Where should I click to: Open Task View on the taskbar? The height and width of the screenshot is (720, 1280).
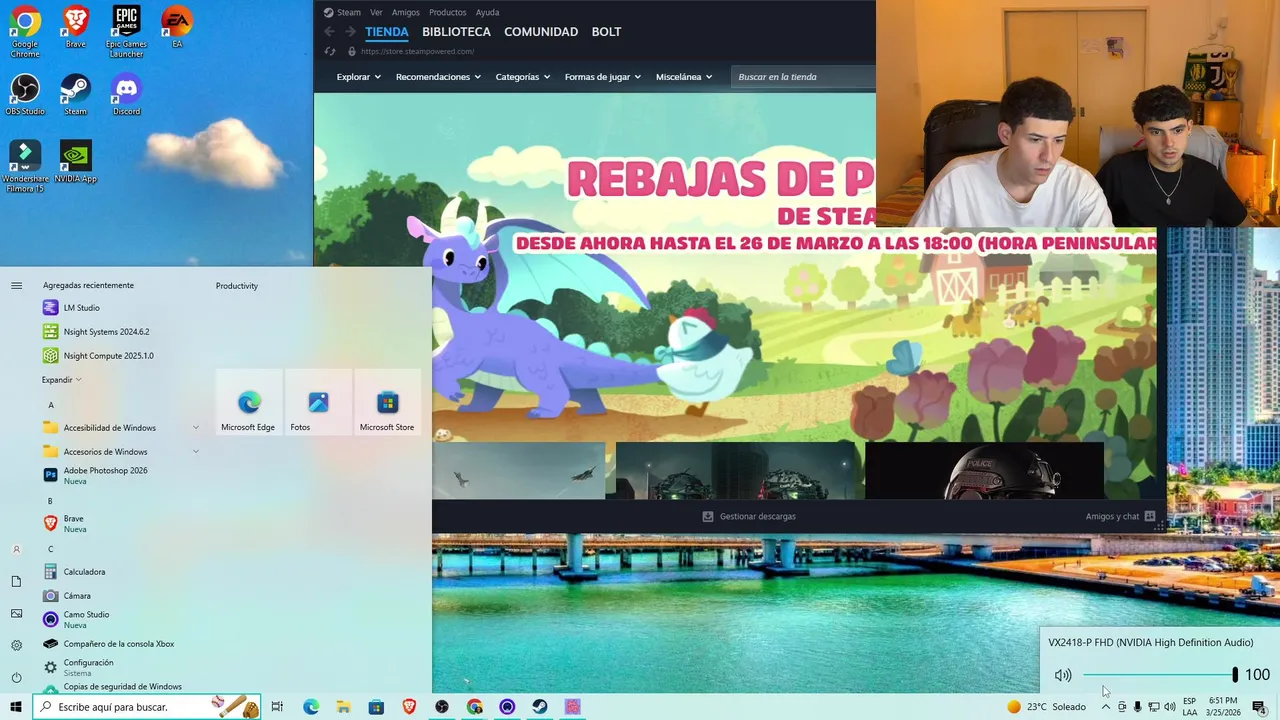(277, 707)
